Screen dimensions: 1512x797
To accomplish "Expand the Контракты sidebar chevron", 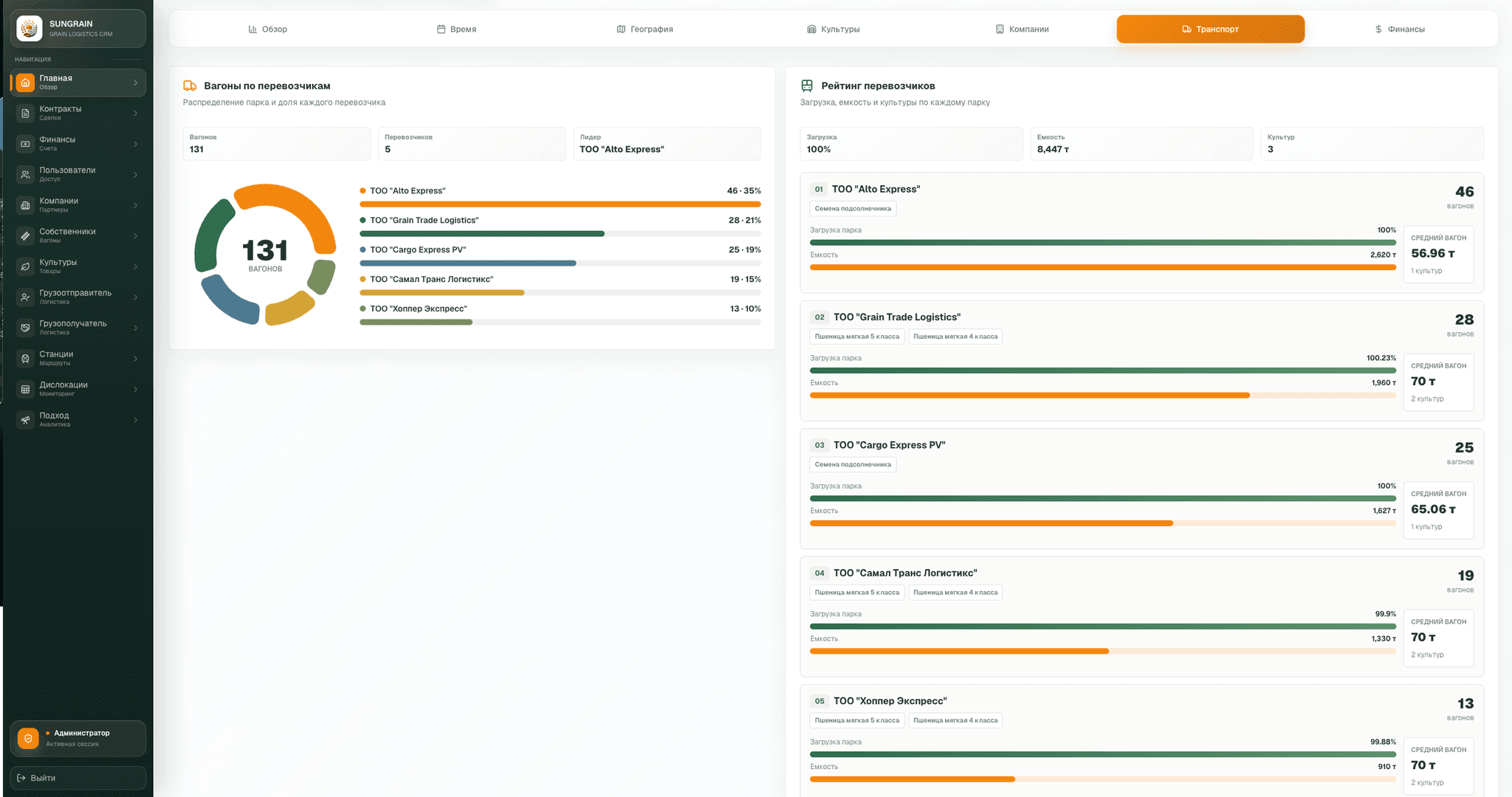I will (135, 114).
